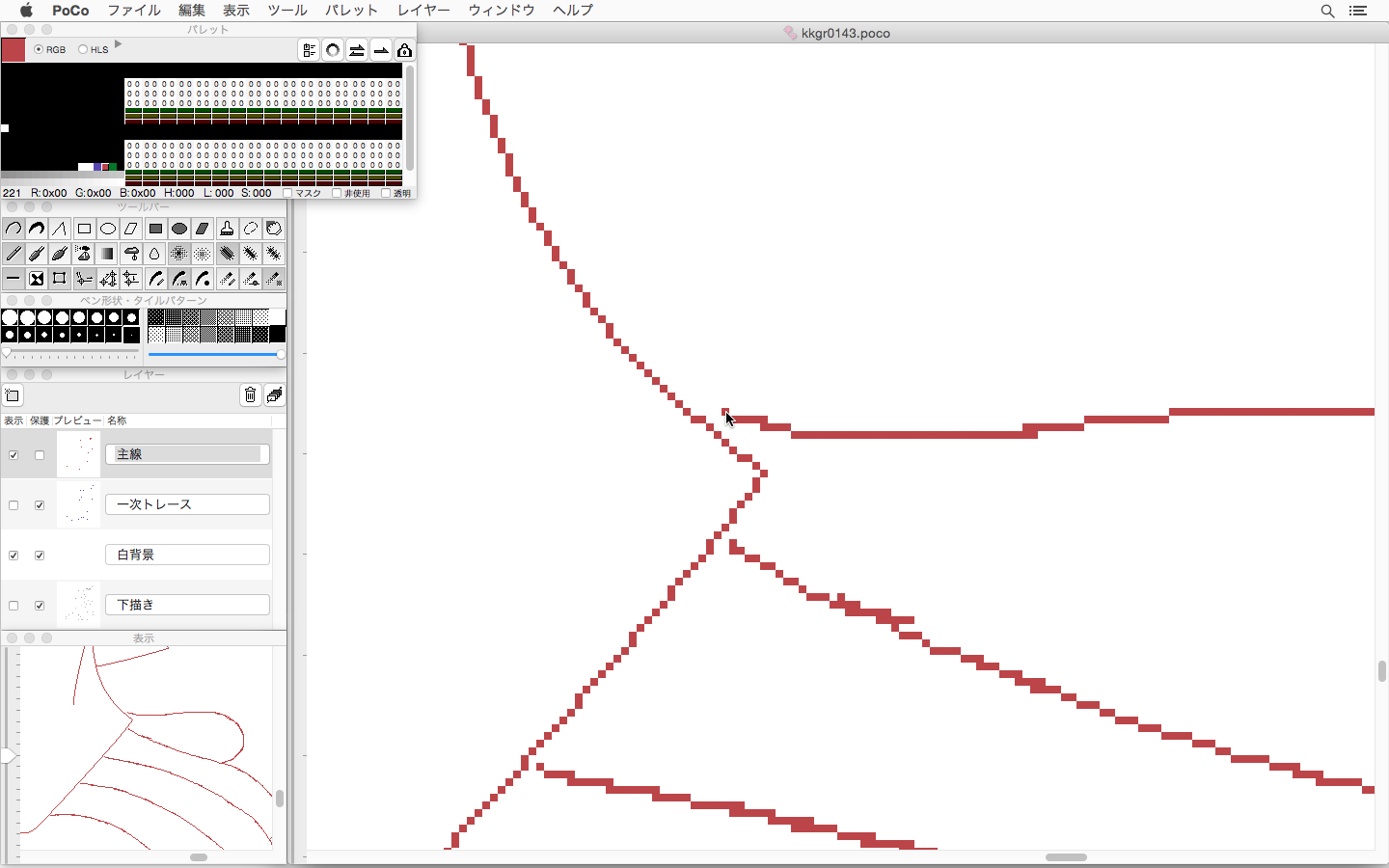Show the 一次トレース layer
This screenshot has width=1389, height=868.
pyautogui.click(x=14, y=505)
